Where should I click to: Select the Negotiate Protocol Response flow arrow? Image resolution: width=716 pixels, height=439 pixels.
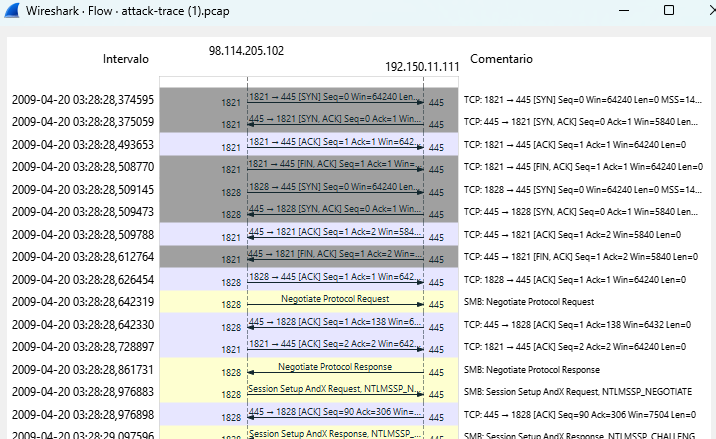pos(335,369)
